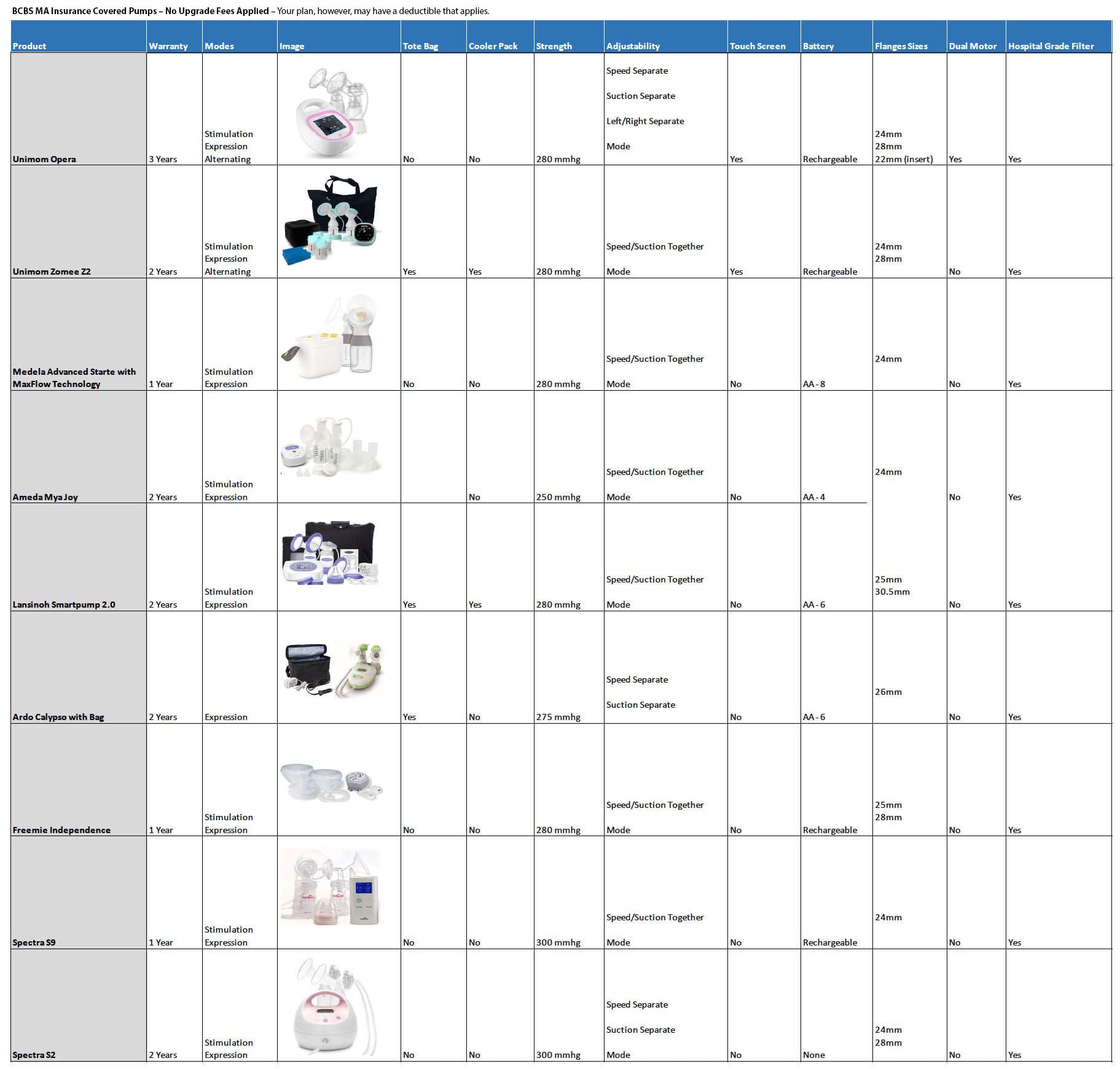Click the Unimom Zomee Z2 pump image

coord(332,221)
